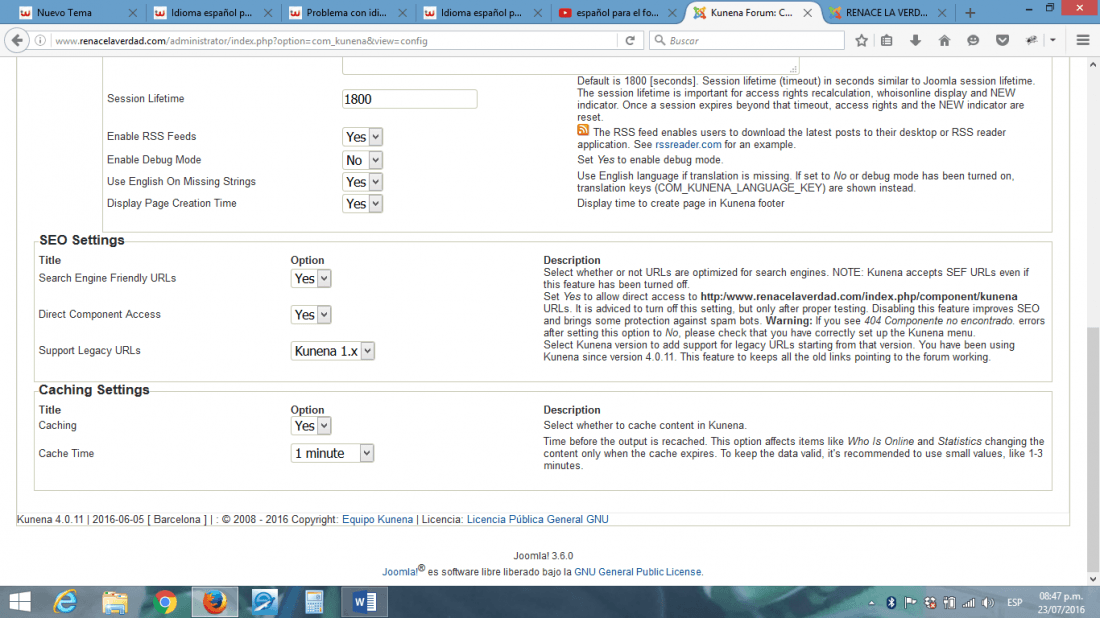
Task: Open Equipo Kunena link
Action: coord(377,520)
